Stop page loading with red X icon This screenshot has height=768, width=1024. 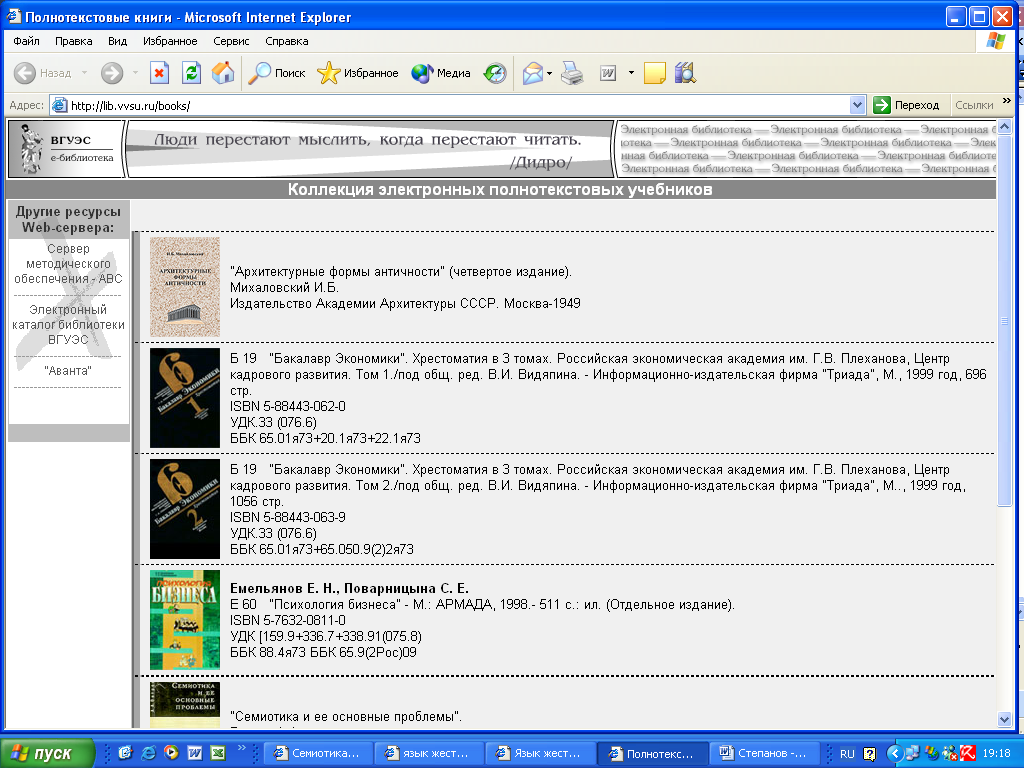[159, 73]
